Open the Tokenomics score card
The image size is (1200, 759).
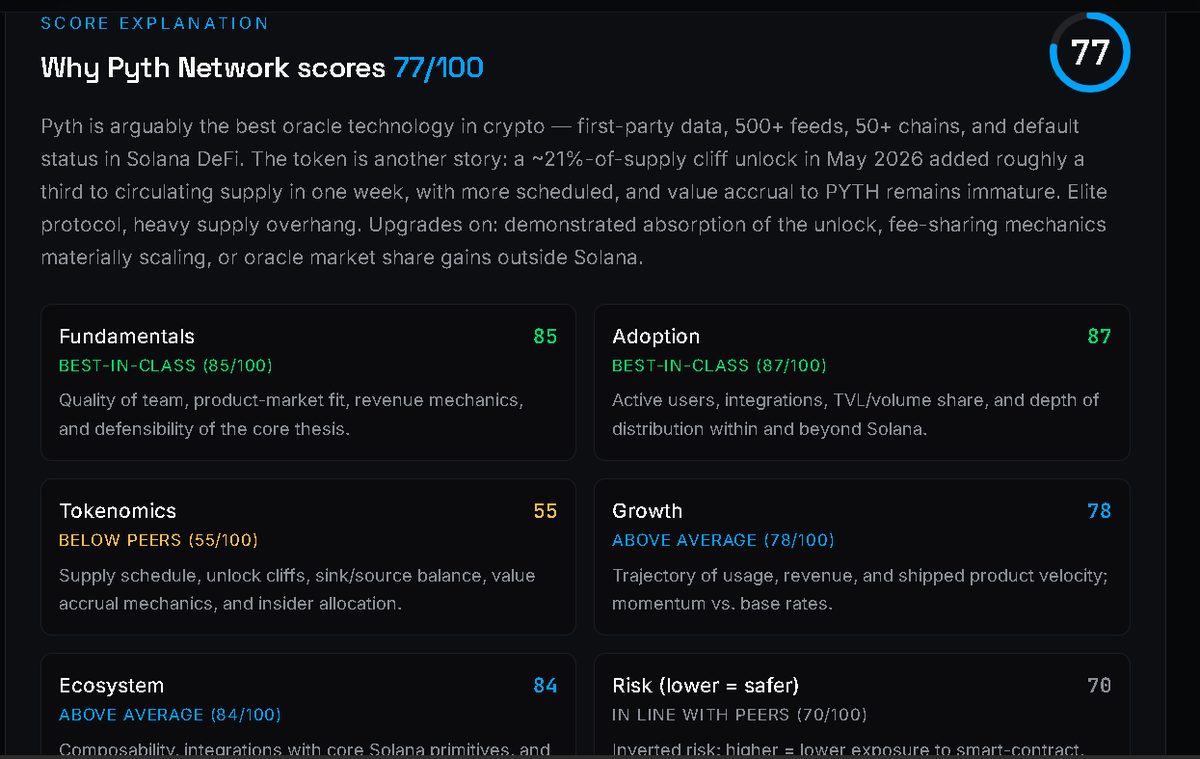308,556
